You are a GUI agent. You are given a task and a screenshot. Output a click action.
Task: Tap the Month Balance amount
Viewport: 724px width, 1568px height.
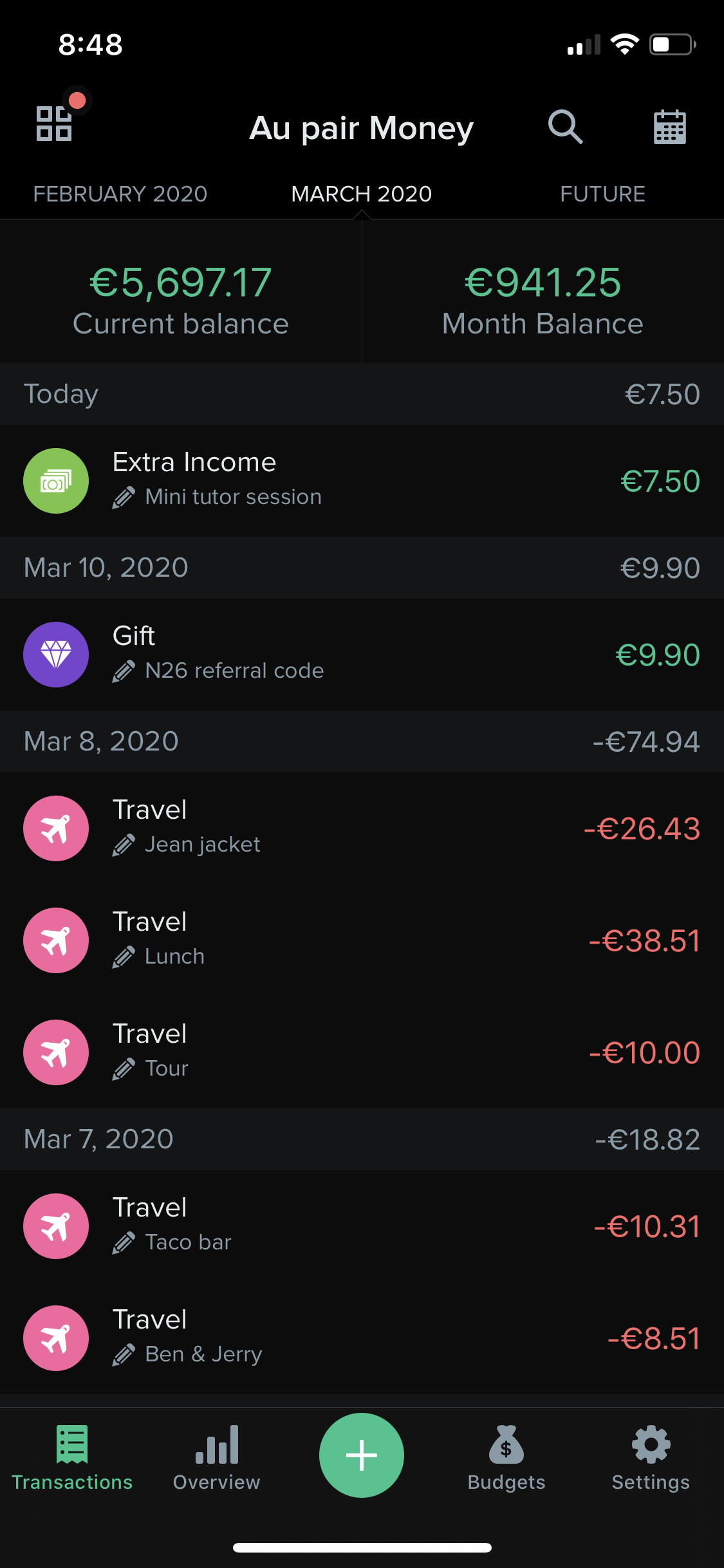pos(543,283)
